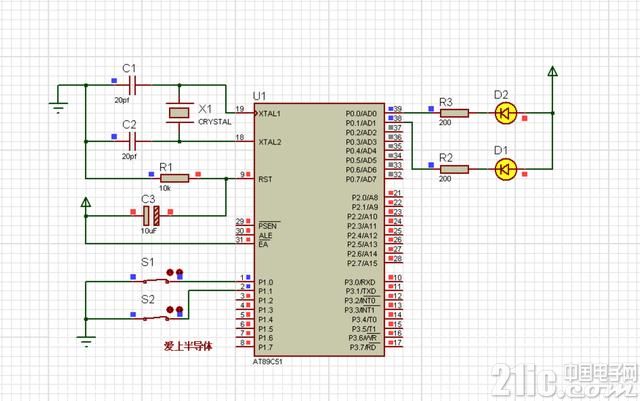Click the AT89C51 part name text
This screenshot has width=640, height=401.
(x=267, y=362)
